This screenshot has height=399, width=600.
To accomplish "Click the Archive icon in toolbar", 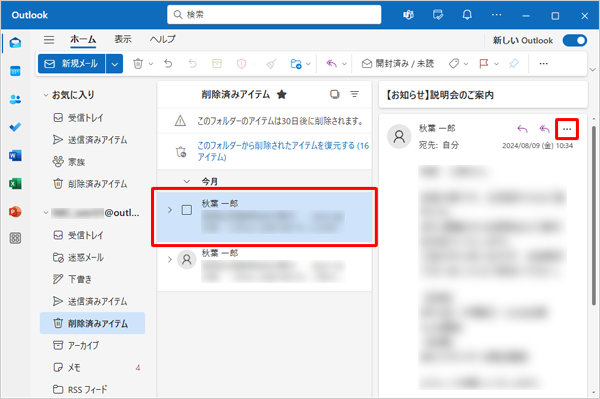I will coord(217,64).
